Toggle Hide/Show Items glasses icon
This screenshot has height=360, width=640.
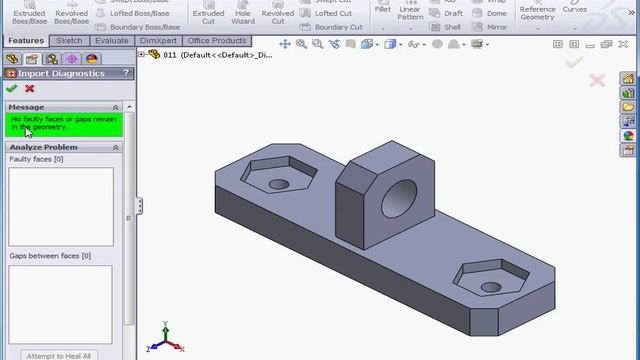click(x=414, y=44)
